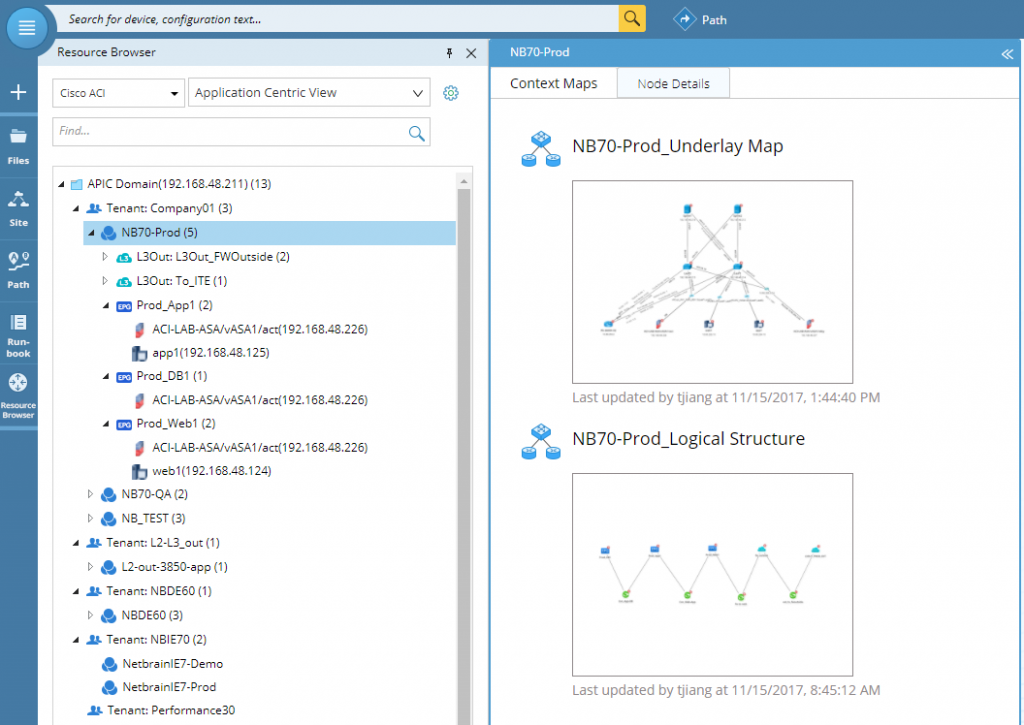Select app1(192.168.48.125) host

tap(210, 353)
